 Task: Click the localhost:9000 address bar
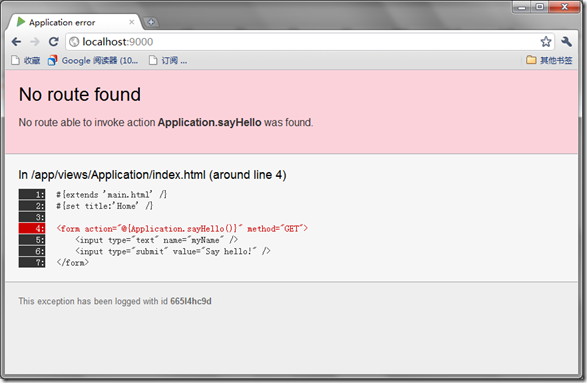303,42
